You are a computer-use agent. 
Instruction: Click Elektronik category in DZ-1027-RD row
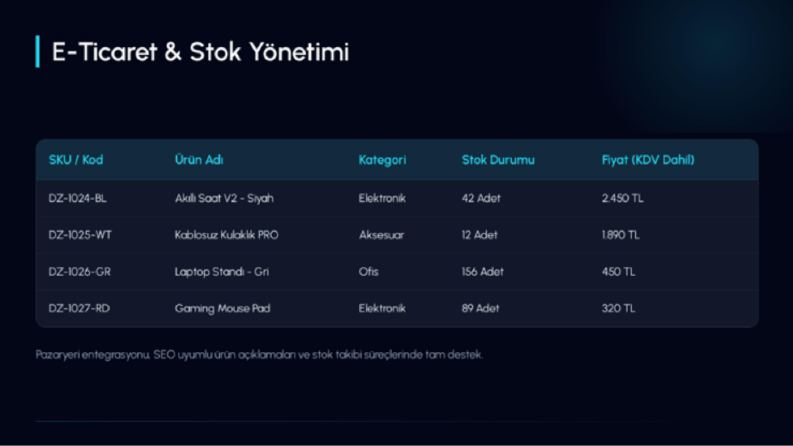pyautogui.click(x=382, y=308)
